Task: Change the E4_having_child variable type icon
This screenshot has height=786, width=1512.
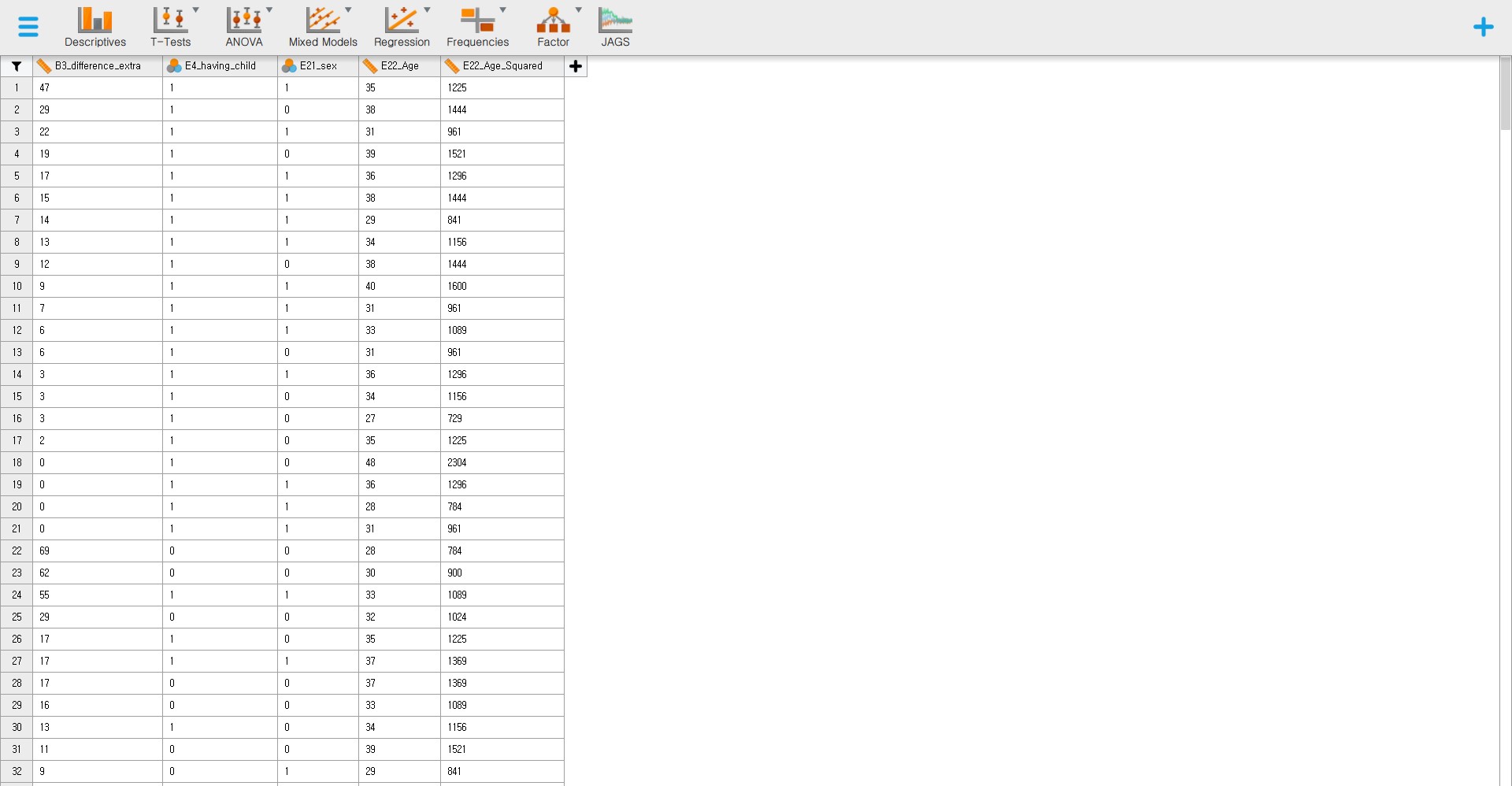Action: 174,66
